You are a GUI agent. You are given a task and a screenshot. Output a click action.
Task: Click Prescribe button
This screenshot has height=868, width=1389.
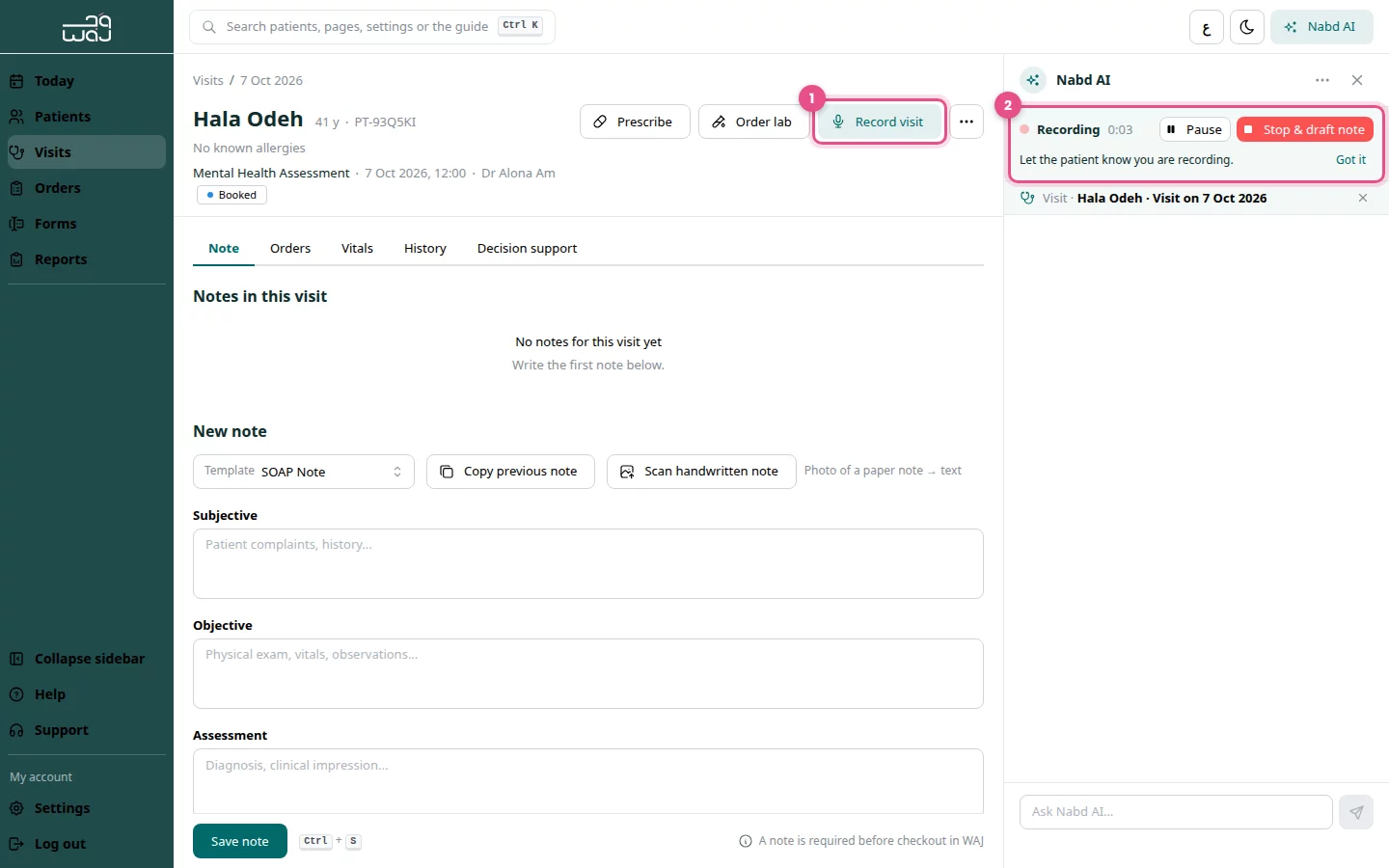click(x=635, y=122)
